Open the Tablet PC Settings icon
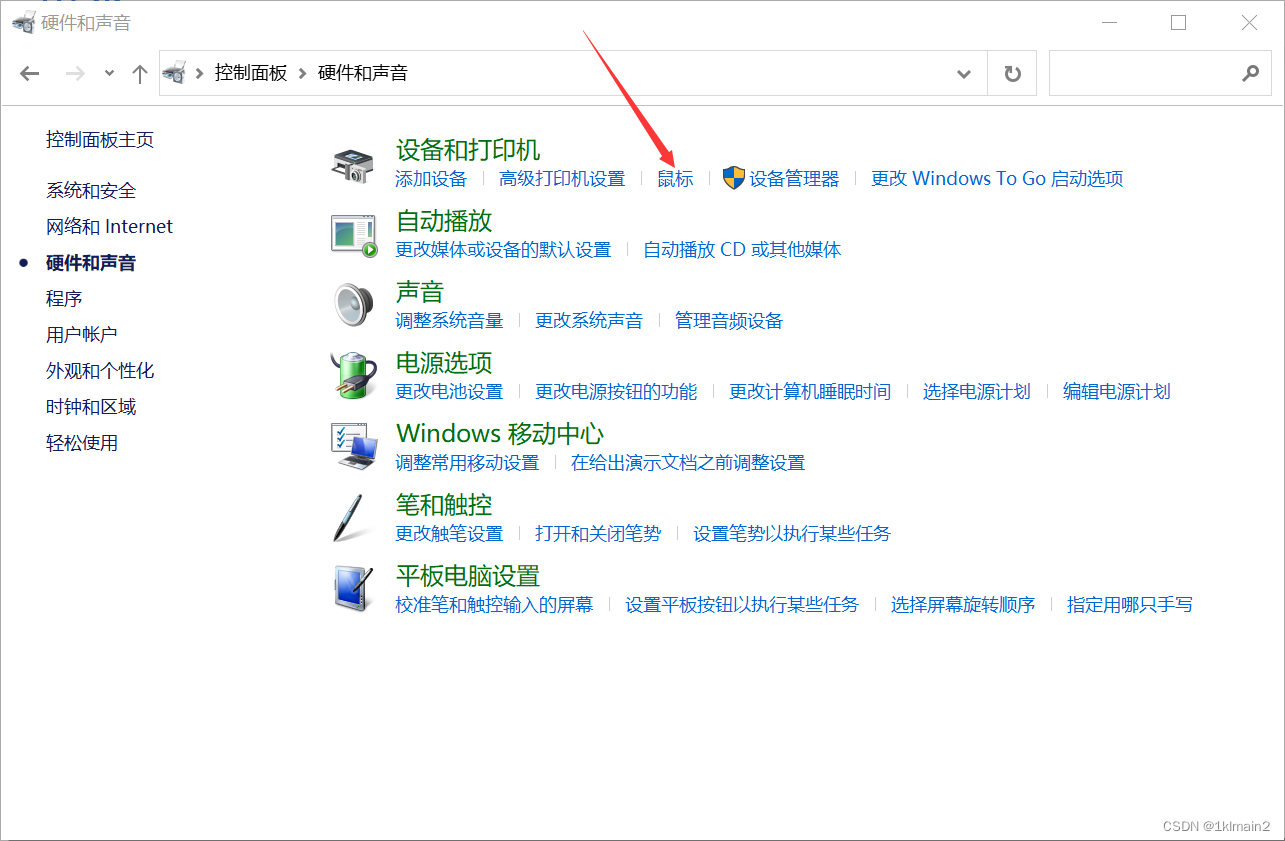Image resolution: width=1285 pixels, height=841 pixels. [352, 589]
